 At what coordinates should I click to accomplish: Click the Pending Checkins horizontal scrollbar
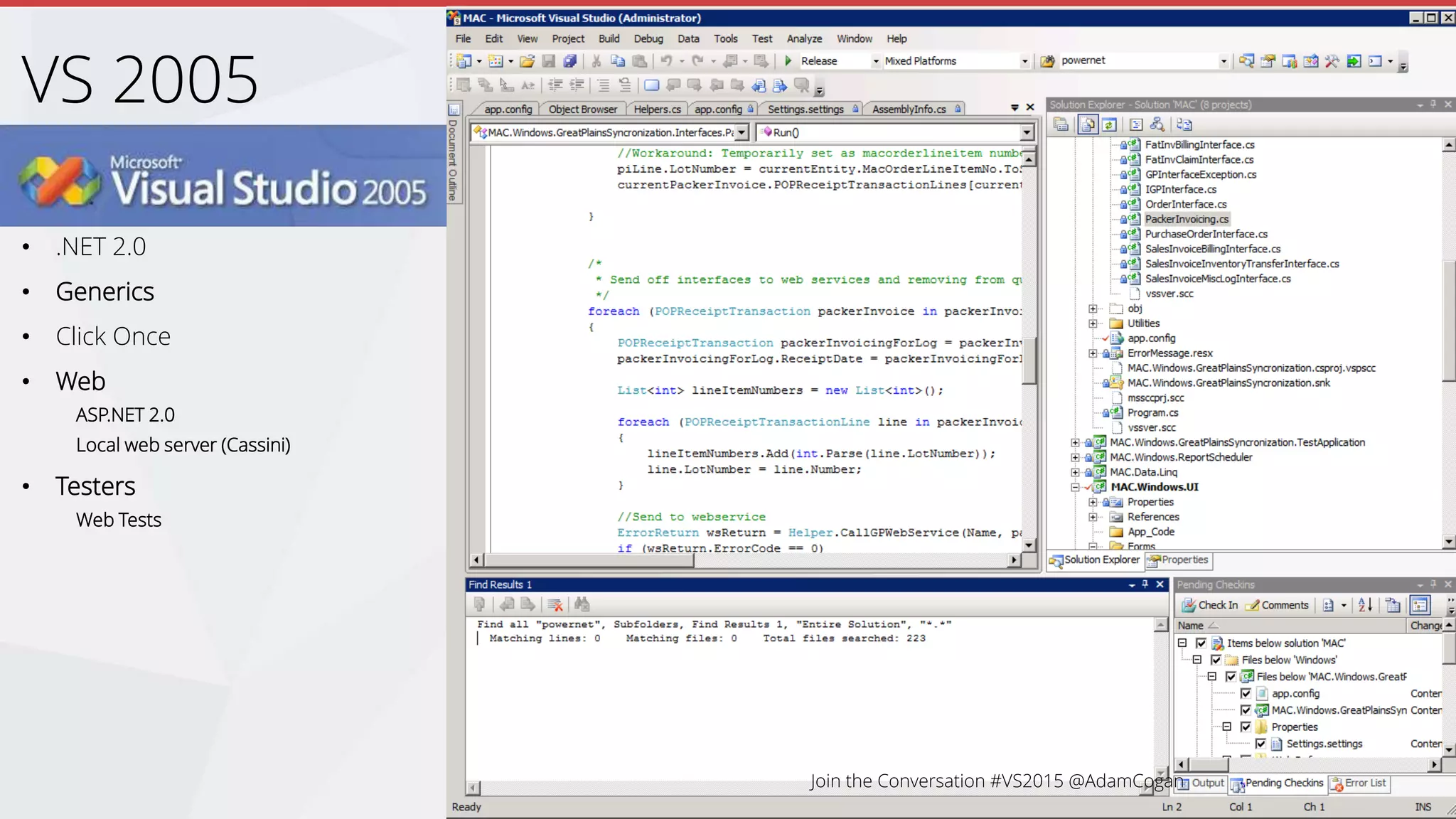[x=1307, y=765]
